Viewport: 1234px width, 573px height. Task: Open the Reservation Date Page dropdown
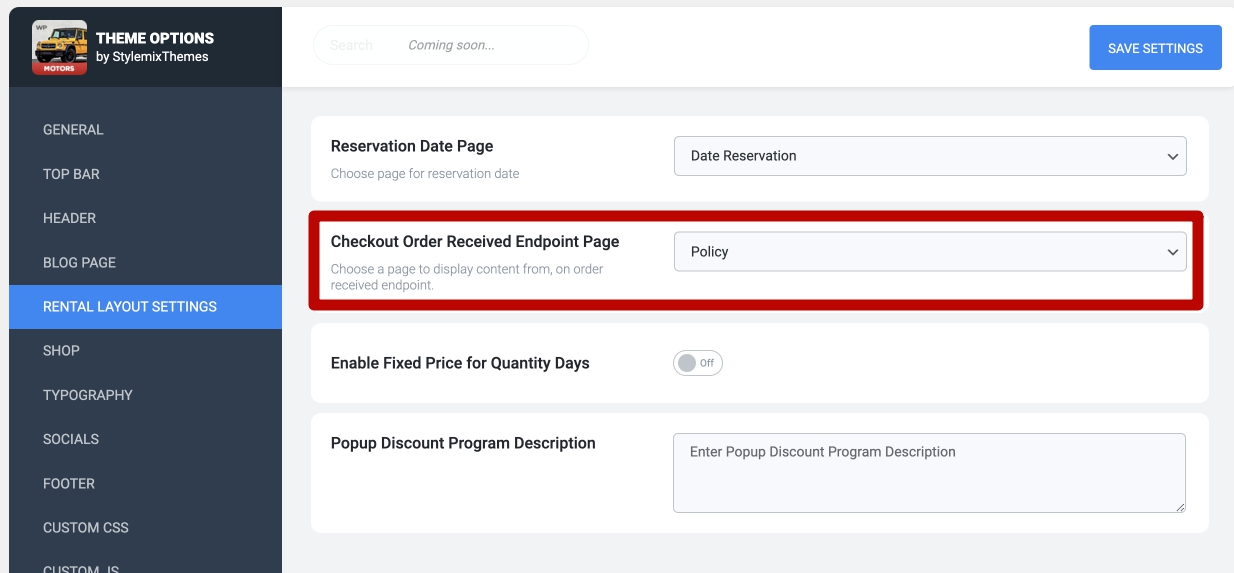point(929,156)
